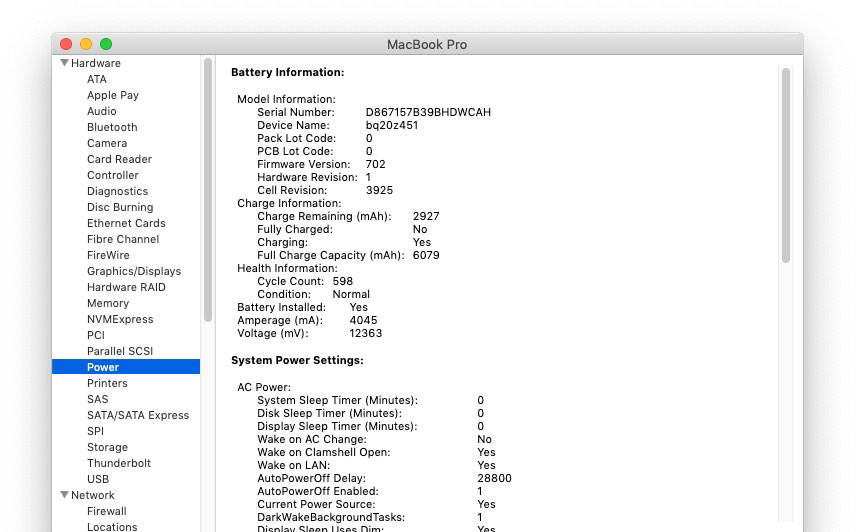The width and height of the screenshot is (857, 532).
Task: Select Card Reader in the sidebar
Action: point(119,159)
